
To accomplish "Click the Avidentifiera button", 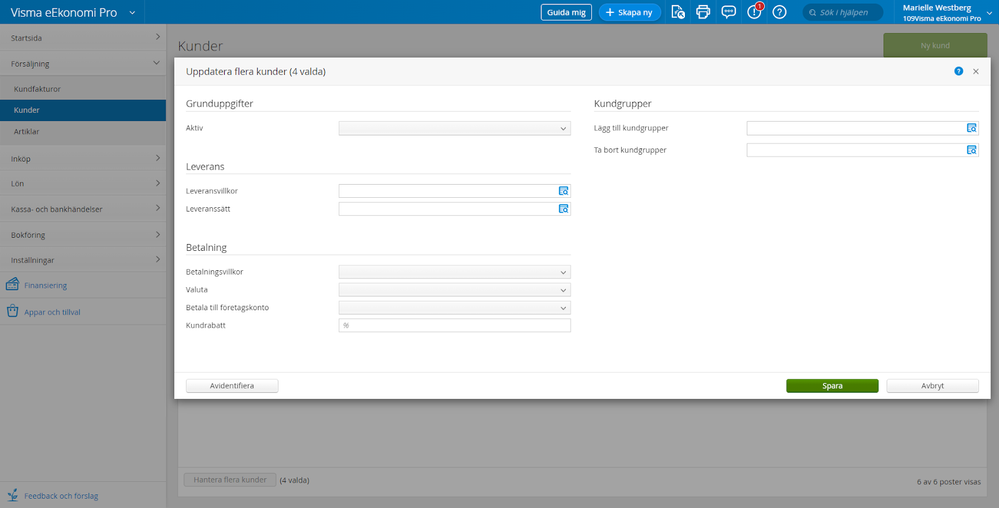I will tap(232, 386).
